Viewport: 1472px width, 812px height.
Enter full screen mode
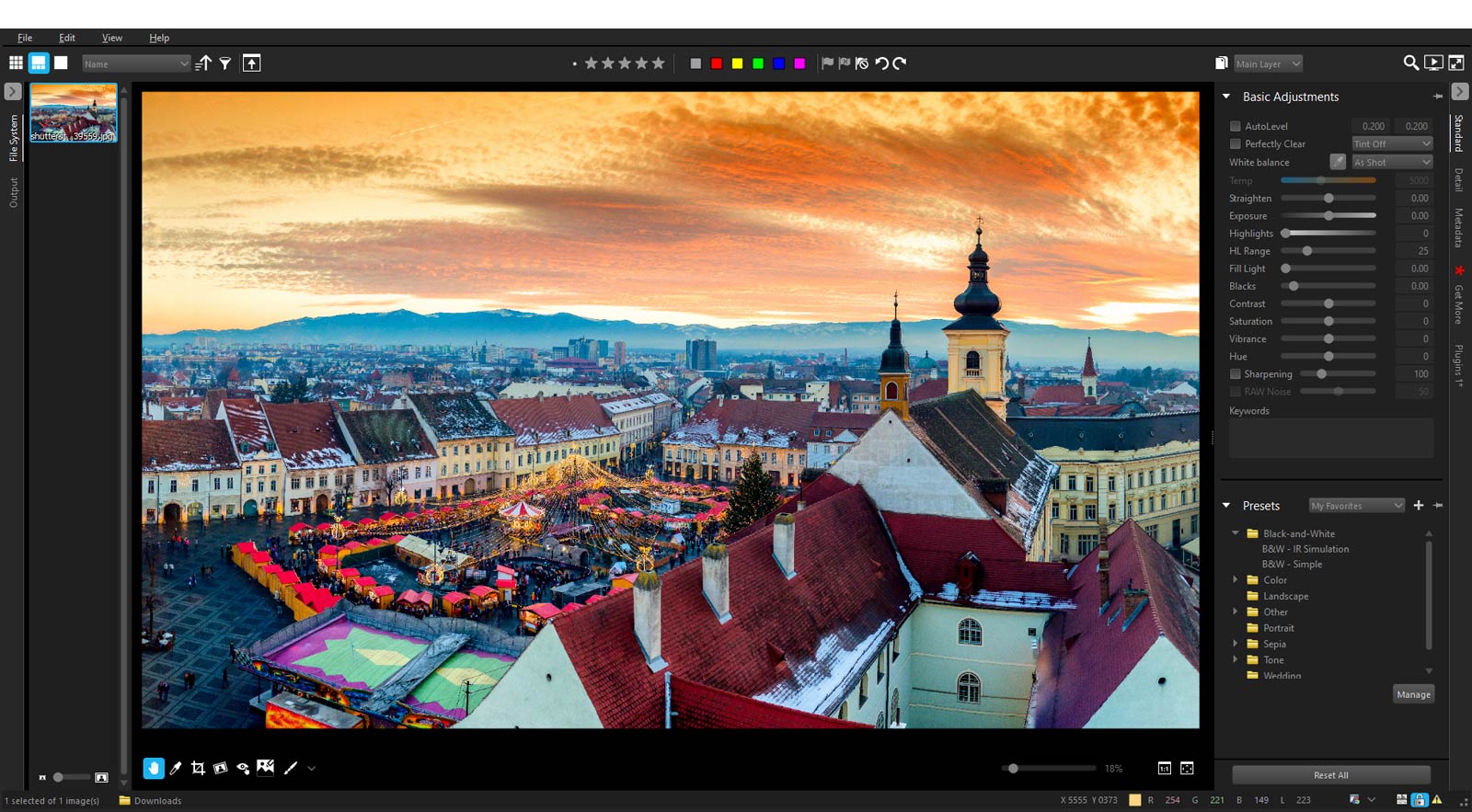point(1456,63)
